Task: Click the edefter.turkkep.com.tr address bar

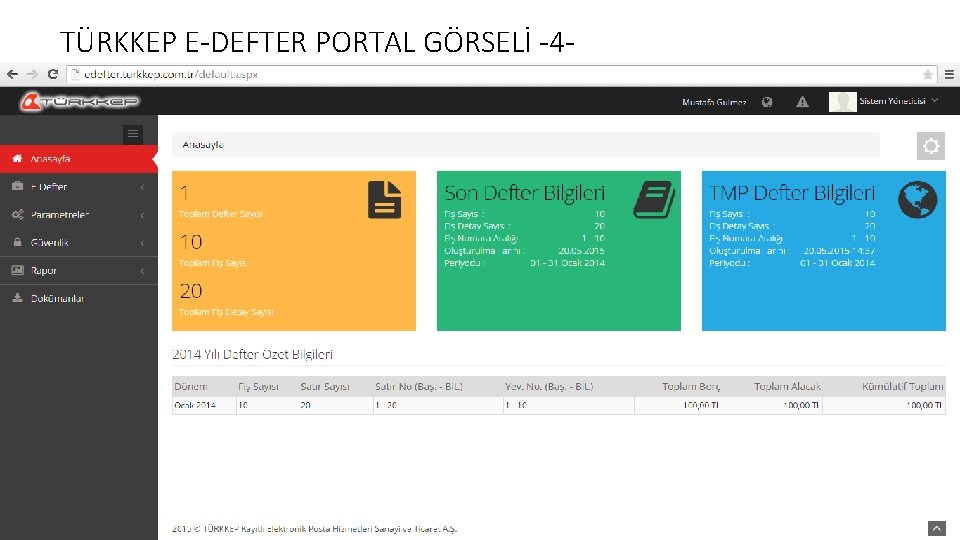Action: pos(501,74)
